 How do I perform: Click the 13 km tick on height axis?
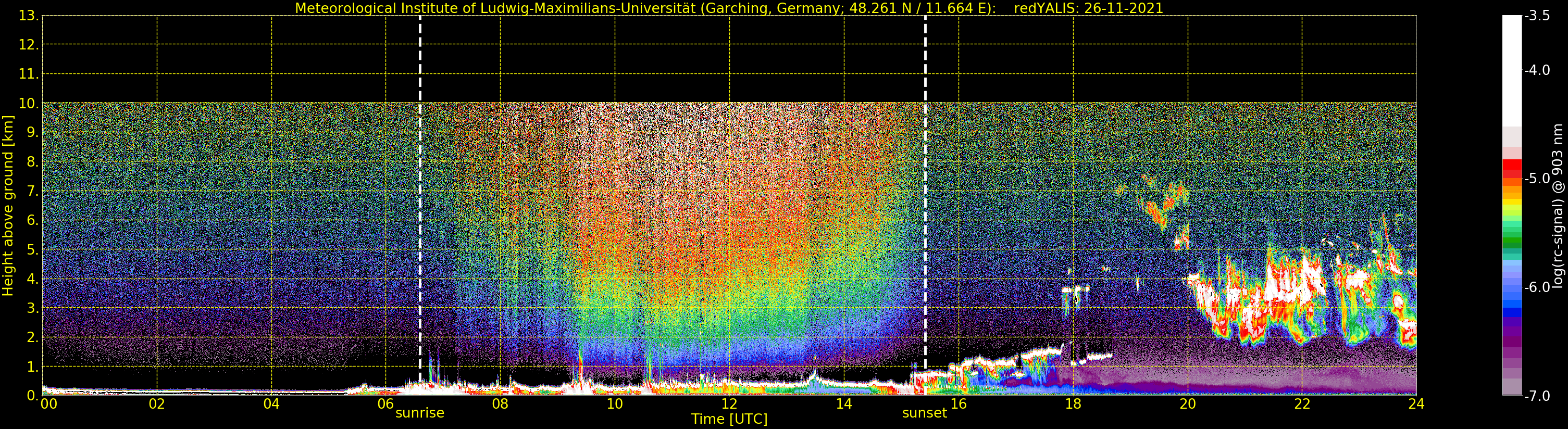tap(28, 16)
